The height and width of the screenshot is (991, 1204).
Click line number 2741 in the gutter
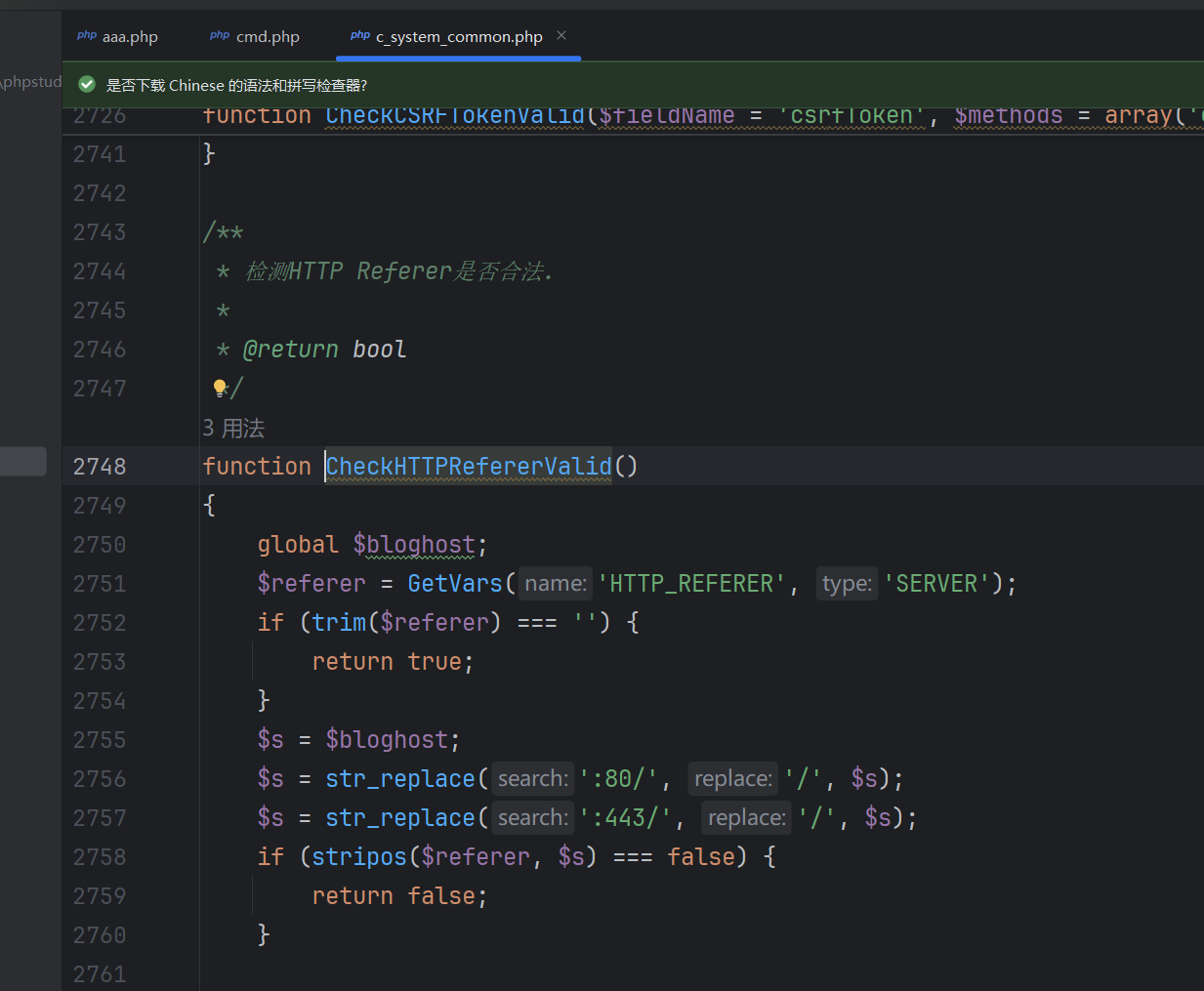pos(100,154)
